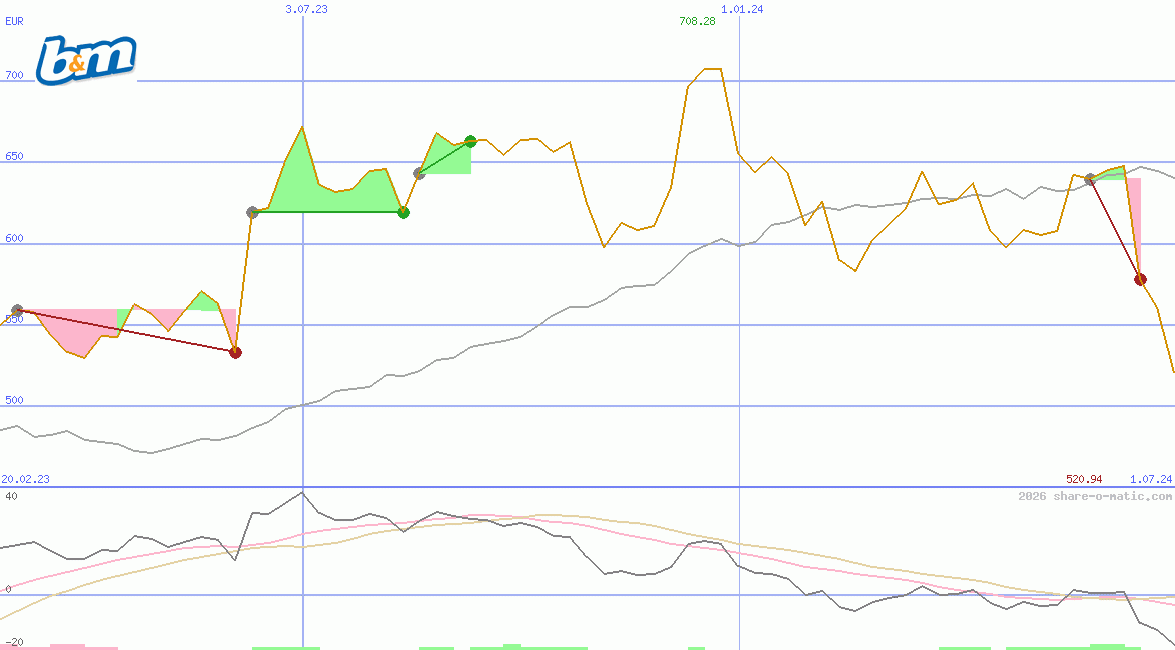Select the gray start marker on far left

pyautogui.click(x=16, y=310)
